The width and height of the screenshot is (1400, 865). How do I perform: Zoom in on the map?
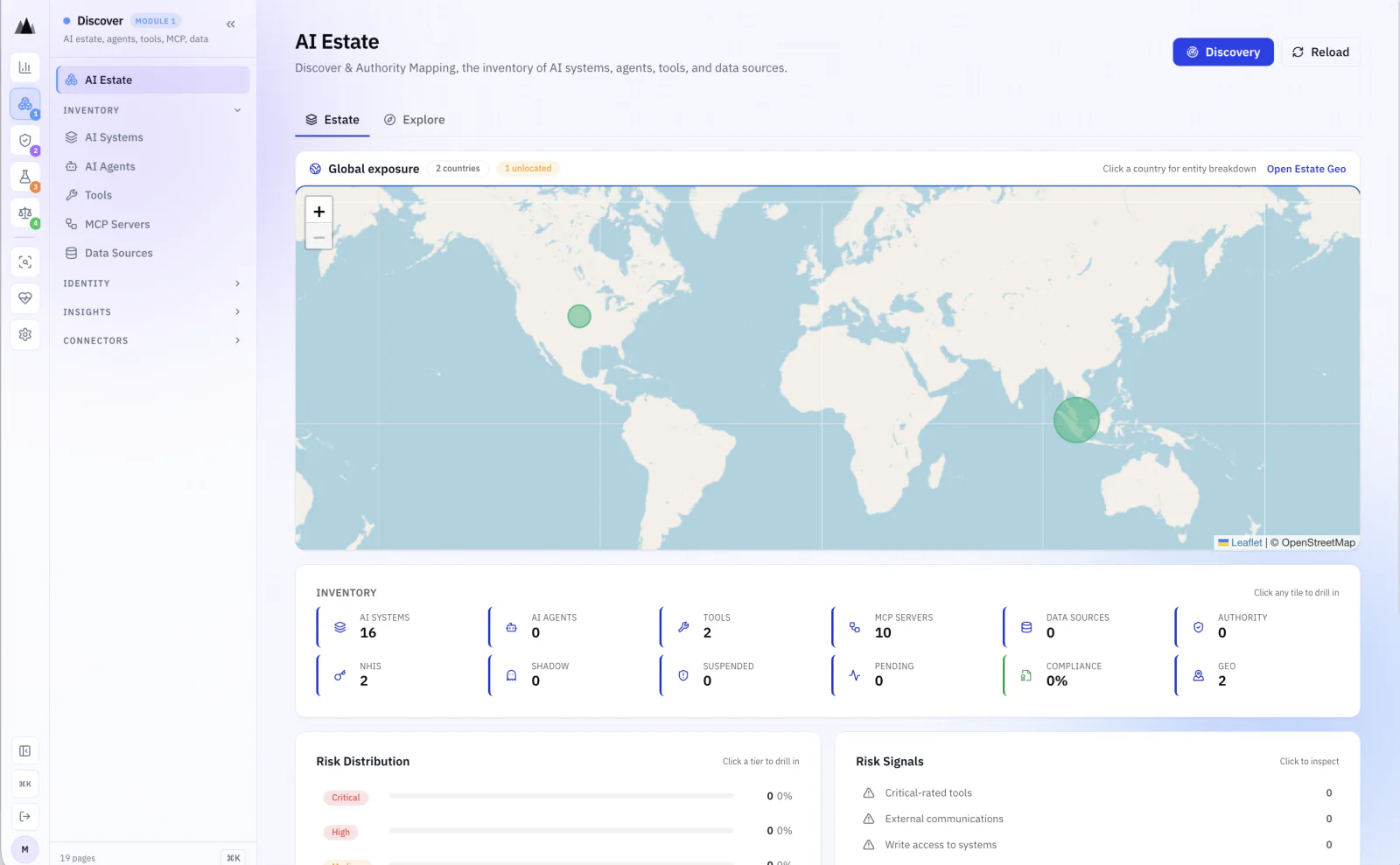(319, 212)
